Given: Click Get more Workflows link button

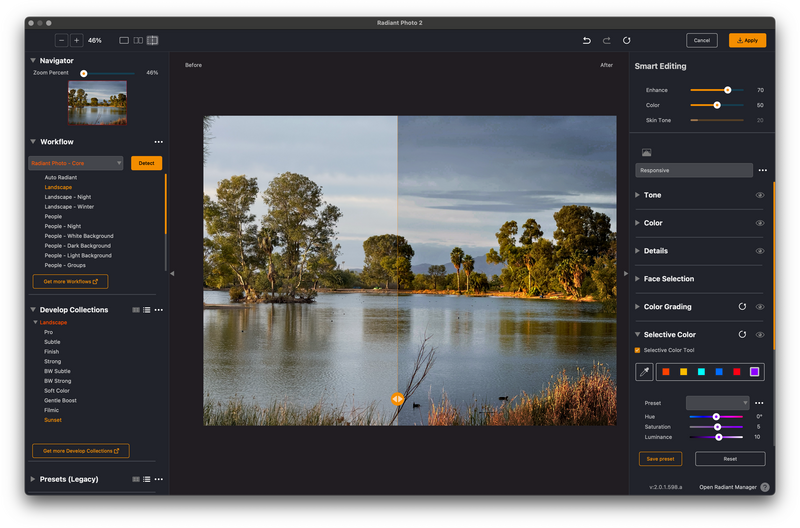Looking at the screenshot, I should (70, 282).
